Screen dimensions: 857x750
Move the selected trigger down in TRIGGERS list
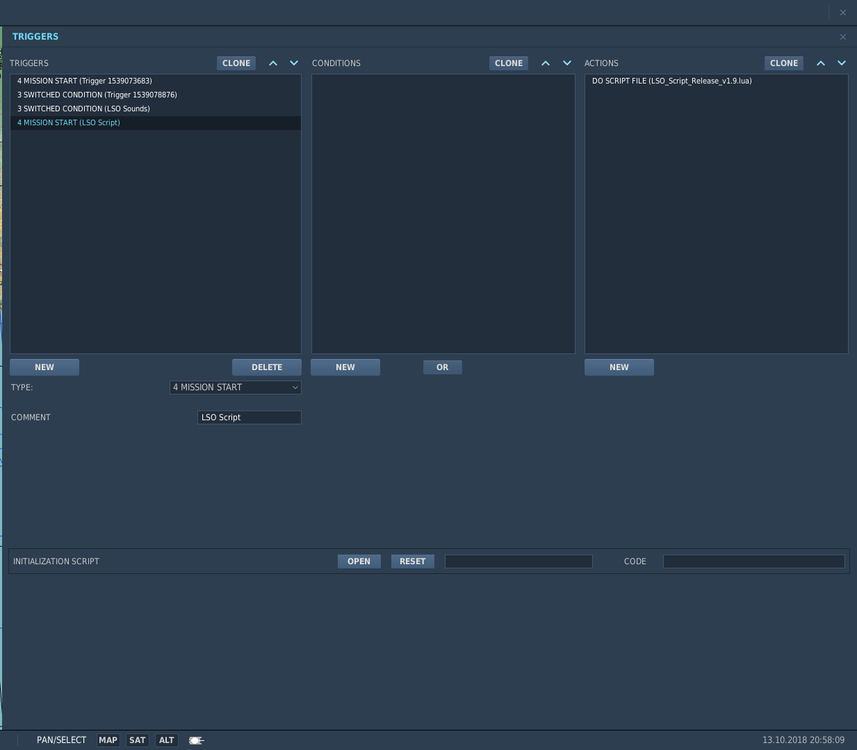[x=293, y=62]
